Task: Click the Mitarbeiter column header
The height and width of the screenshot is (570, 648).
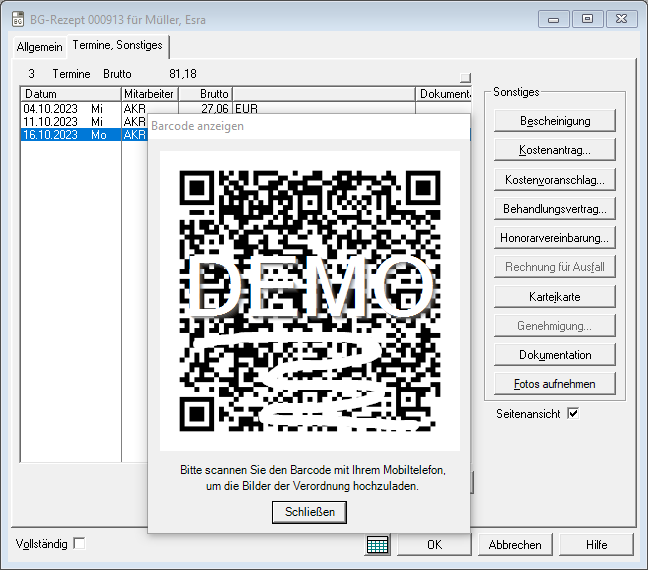Action: tap(150, 94)
